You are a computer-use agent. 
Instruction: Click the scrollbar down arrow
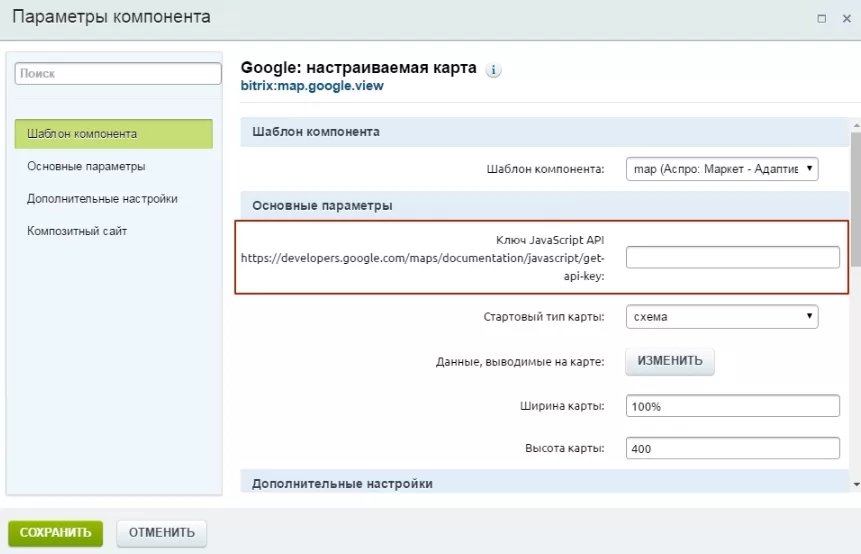pos(856,485)
